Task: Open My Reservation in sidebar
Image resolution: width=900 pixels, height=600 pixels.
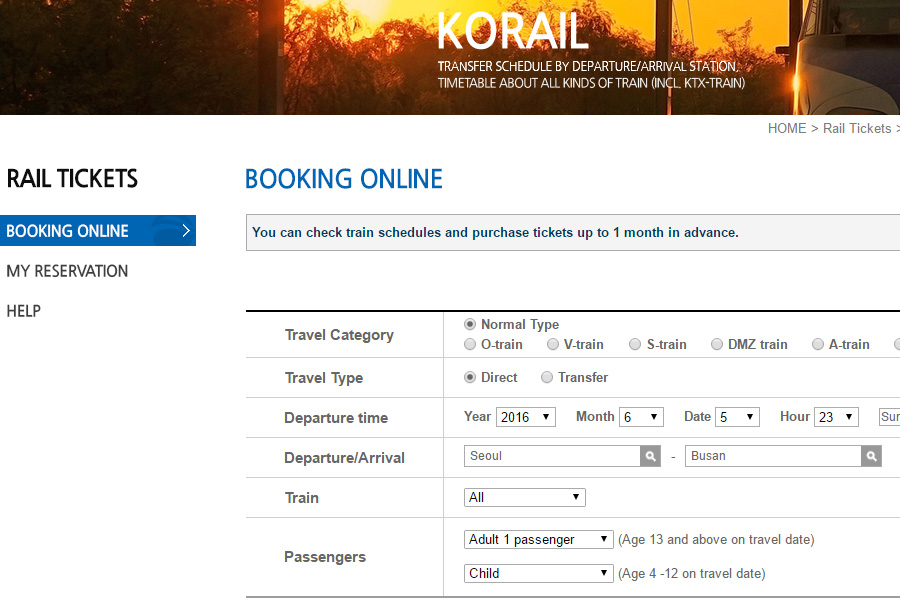Action: pyautogui.click(x=67, y=271)
